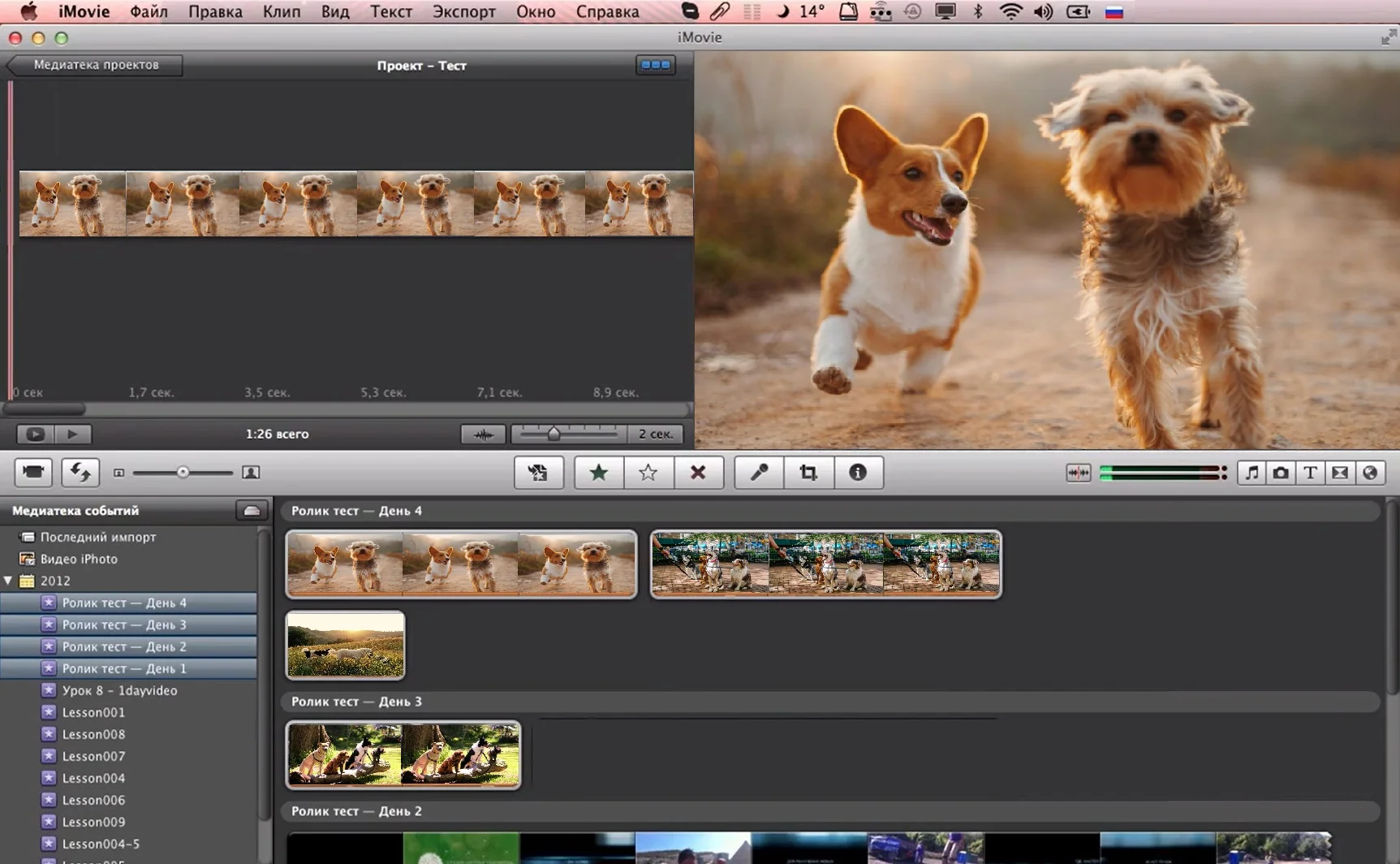Select the sunset meadow clip in День 4
Image resolution: width=1400 pixels, height=864 pixels.
pyautogui.click(x=345, y=645)
